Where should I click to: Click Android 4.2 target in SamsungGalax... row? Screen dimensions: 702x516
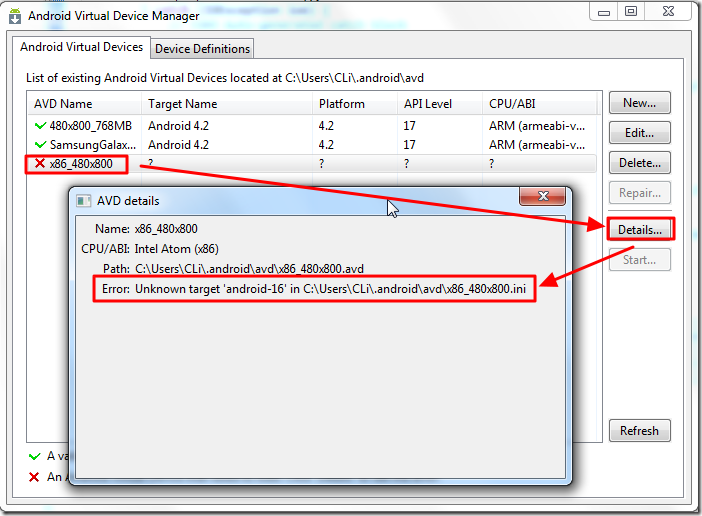(178, 145)
